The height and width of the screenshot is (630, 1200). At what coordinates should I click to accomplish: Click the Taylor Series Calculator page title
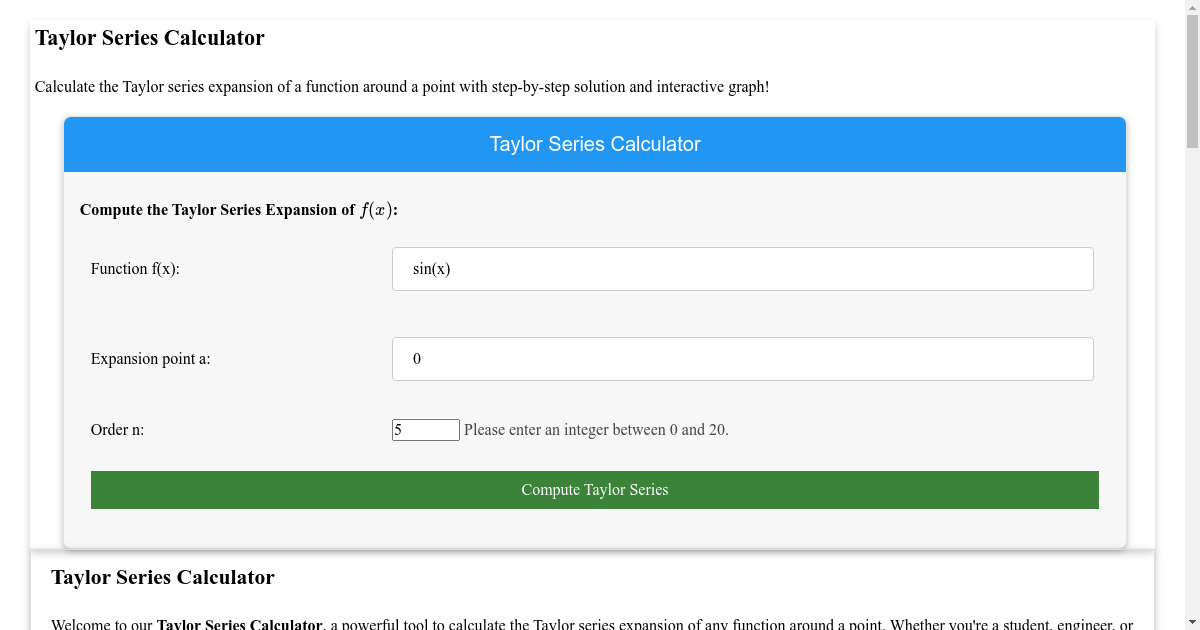pos(149,38)
